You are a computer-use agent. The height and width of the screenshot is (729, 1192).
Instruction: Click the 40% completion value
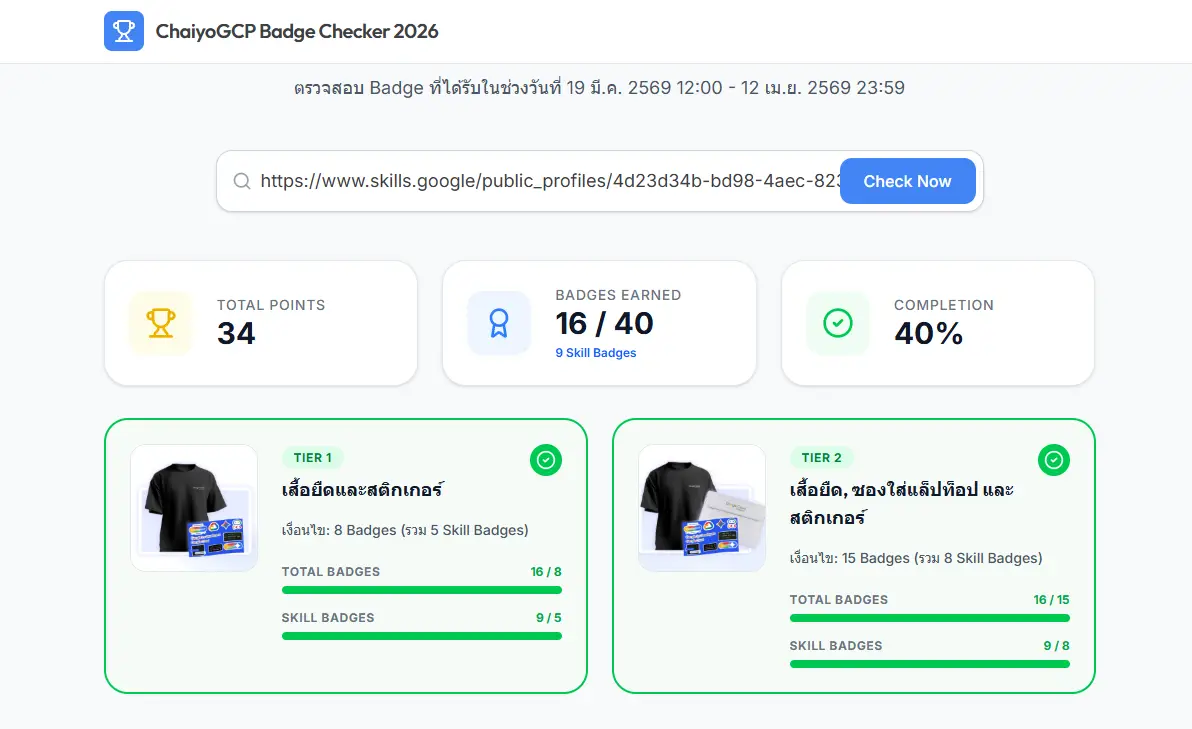point(928,333)
